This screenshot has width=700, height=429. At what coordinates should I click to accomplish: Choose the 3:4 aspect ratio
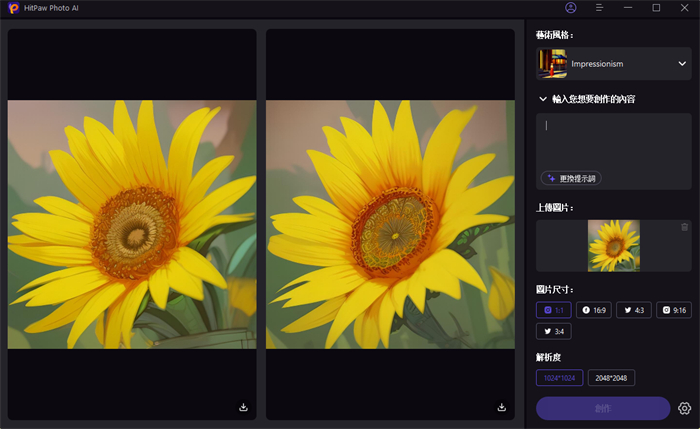(553, 331)
